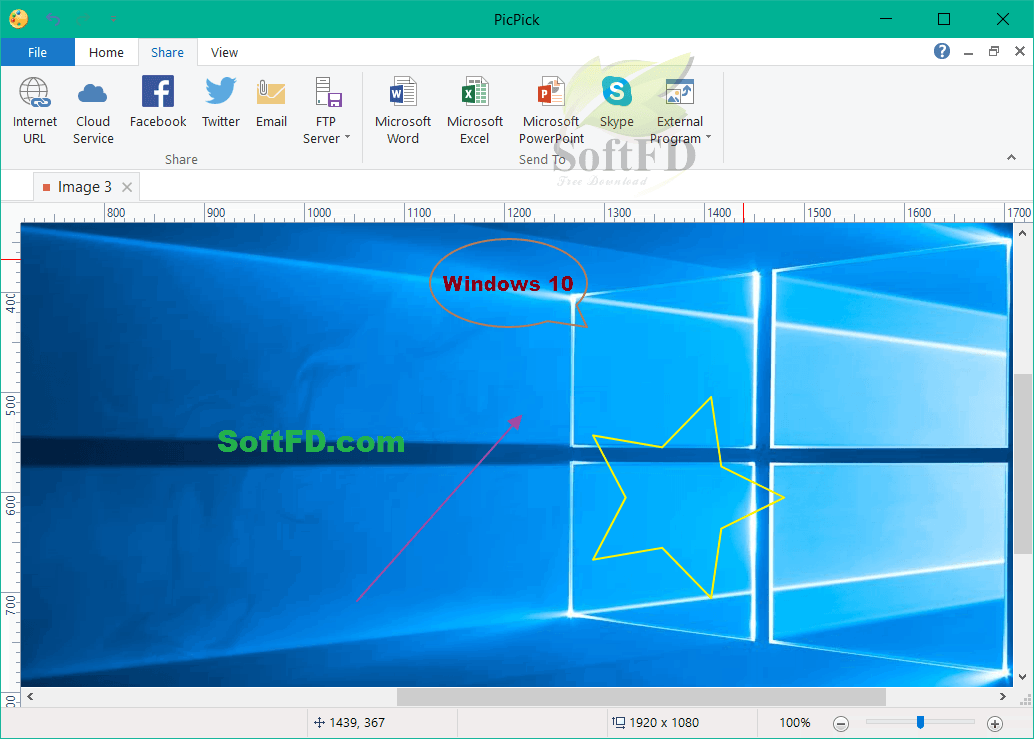Select the Share ribbon tab
Viewport: 1034px width, 739px height.
tap(167, 52)
